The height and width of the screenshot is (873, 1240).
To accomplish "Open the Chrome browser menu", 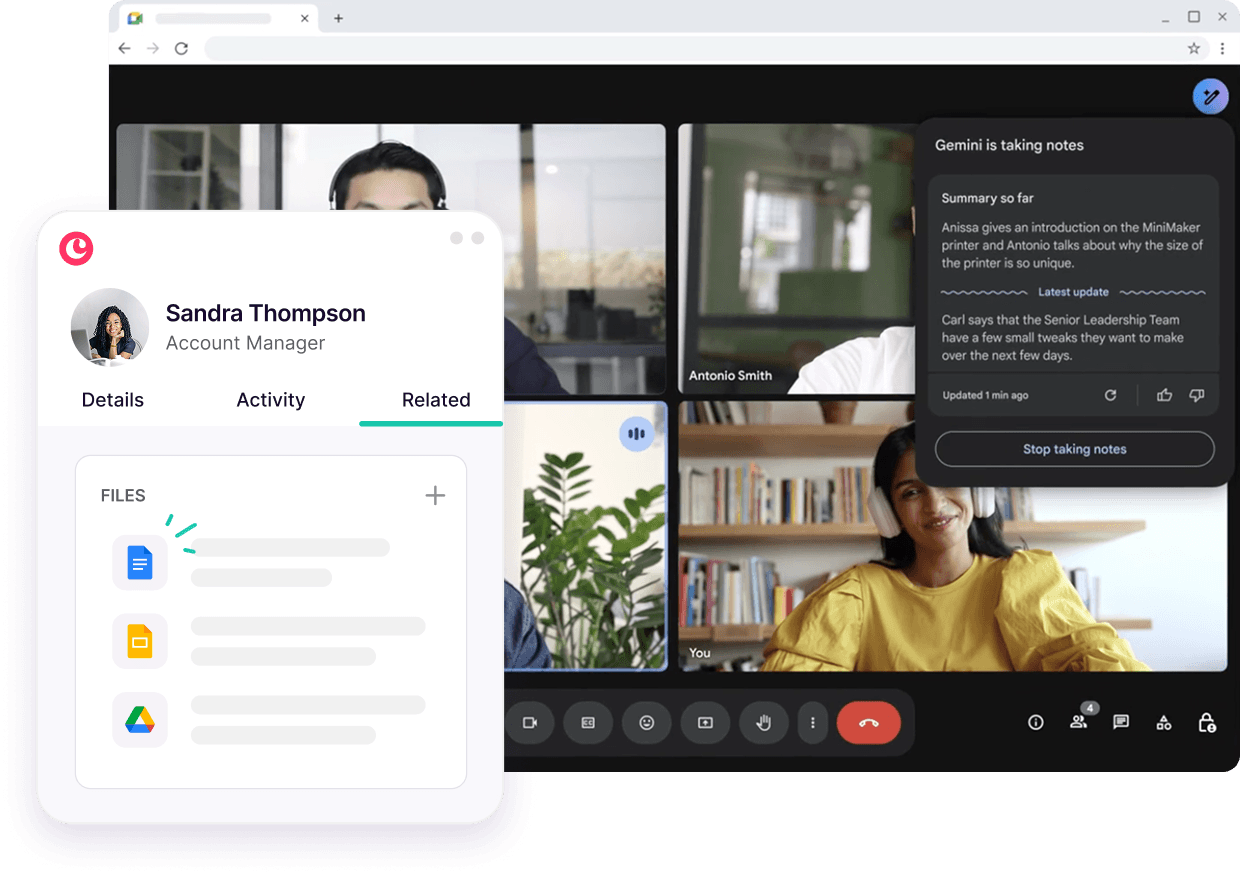I will tap(1223, 48).
